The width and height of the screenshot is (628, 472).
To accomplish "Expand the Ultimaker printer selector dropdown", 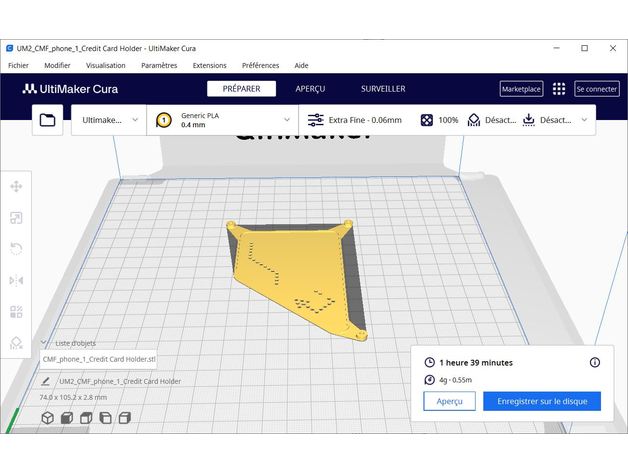I will click(108, 120).
